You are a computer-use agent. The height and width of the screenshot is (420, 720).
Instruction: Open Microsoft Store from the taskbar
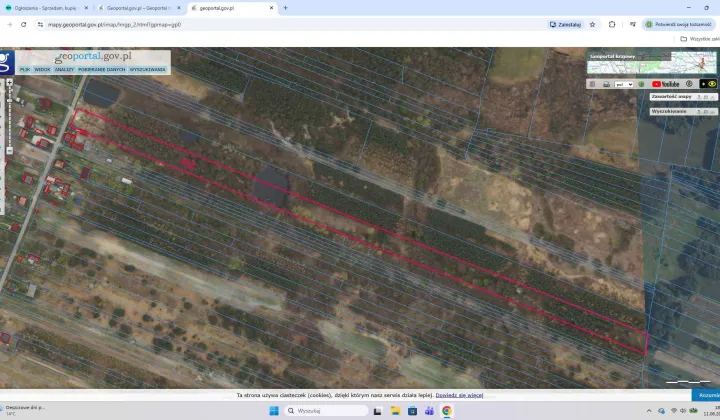coord(412,410)
